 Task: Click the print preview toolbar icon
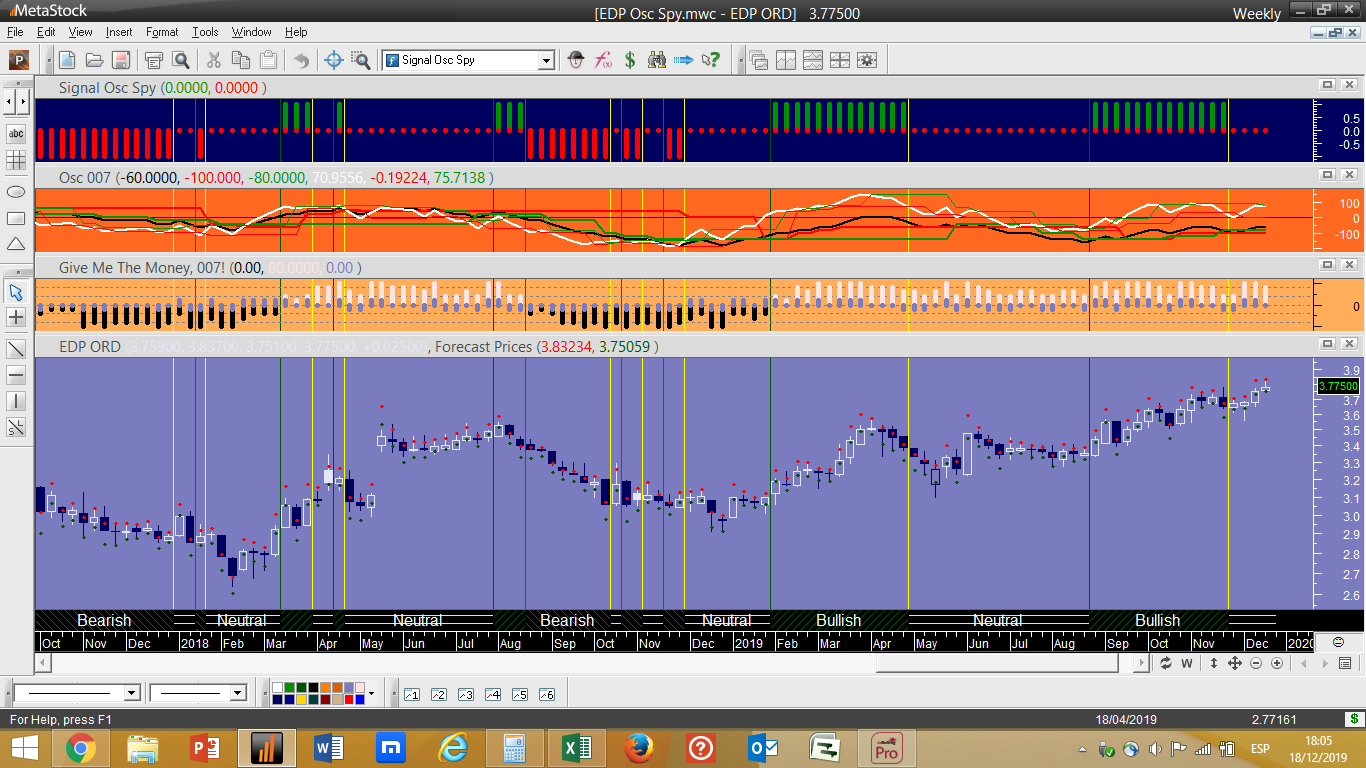[181, 60]
